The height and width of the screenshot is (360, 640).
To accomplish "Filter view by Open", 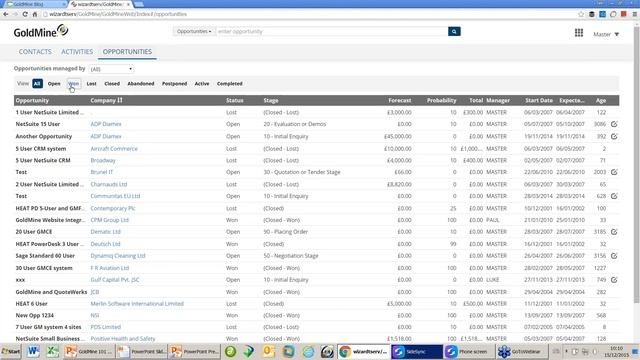I will click(x=54, y=84).
